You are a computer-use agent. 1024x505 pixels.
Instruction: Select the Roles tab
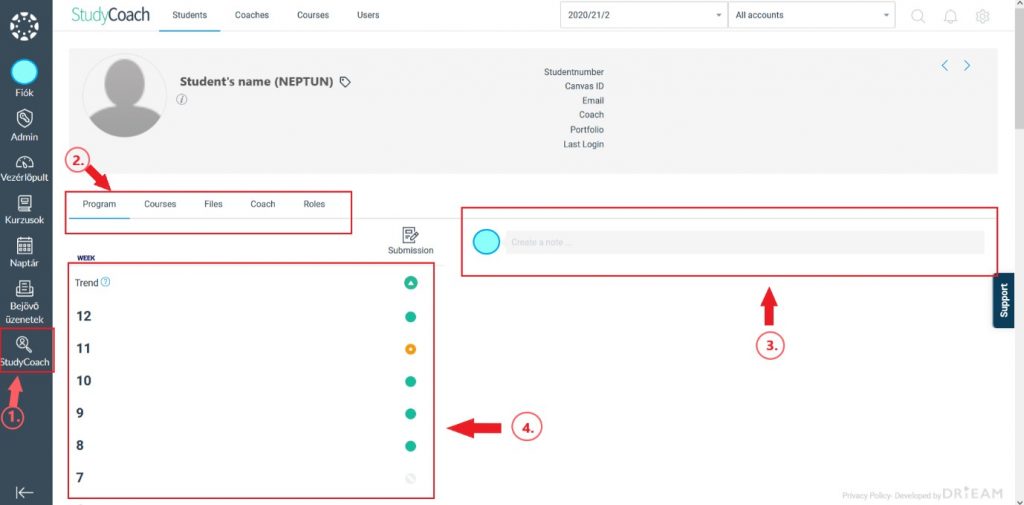(x=314, y=204)
